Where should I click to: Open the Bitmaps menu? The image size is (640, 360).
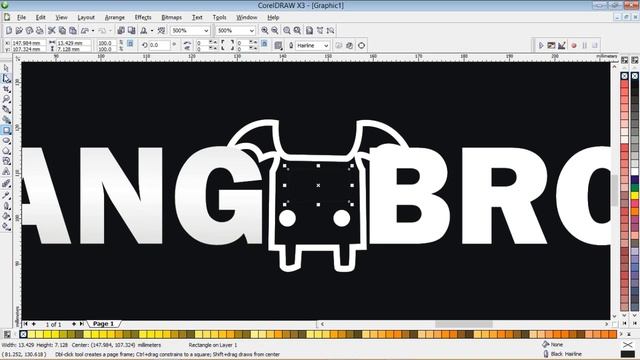click(x=171, y=18)
